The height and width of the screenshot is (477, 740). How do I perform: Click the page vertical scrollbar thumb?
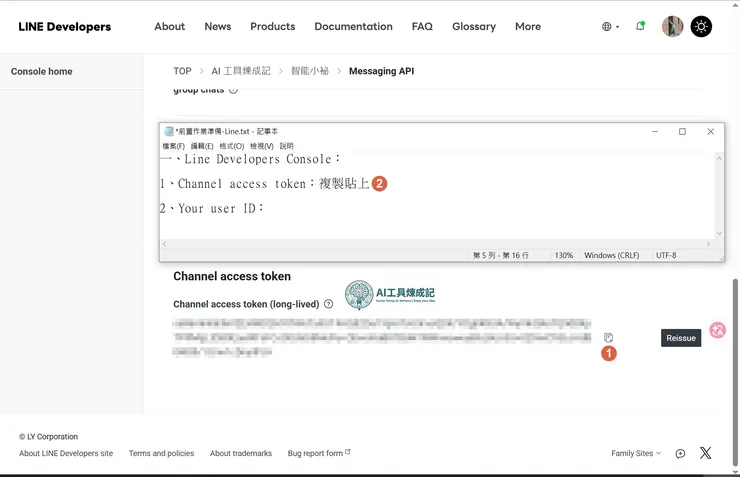coord(735,372)
